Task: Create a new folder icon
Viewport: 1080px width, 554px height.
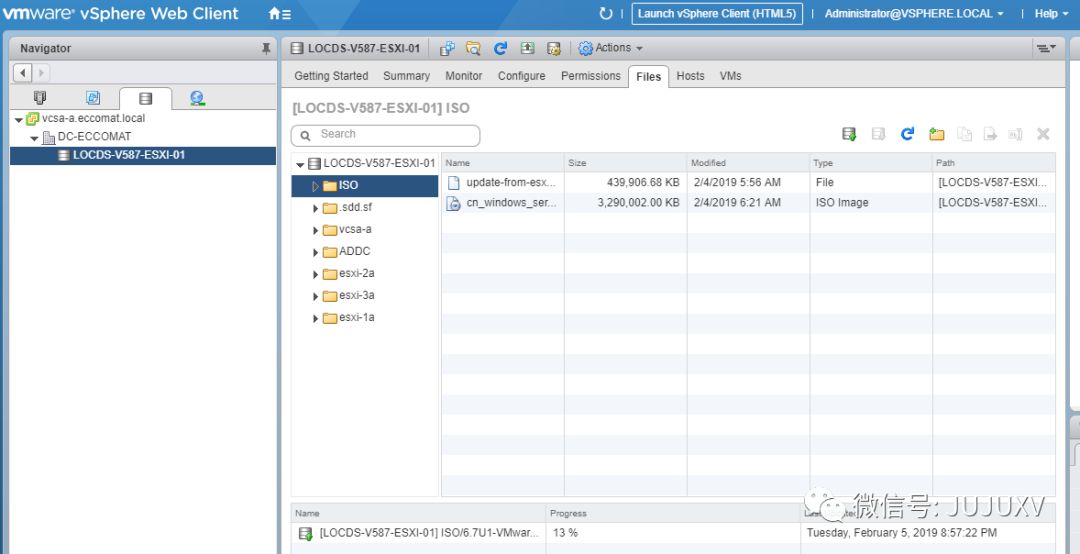Action: [x=936, y=134]
